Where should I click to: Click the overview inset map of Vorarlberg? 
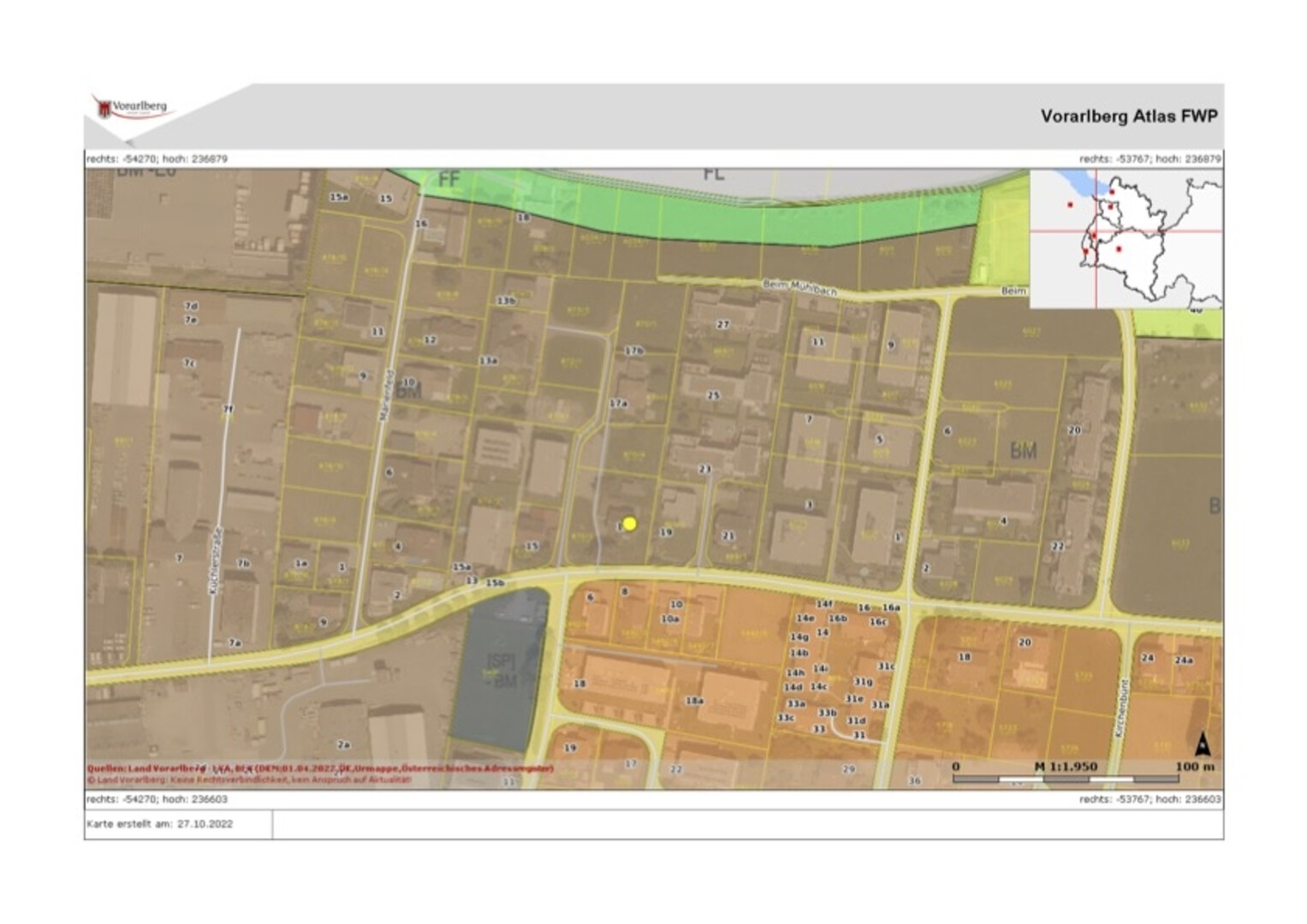pos(1126,239)
